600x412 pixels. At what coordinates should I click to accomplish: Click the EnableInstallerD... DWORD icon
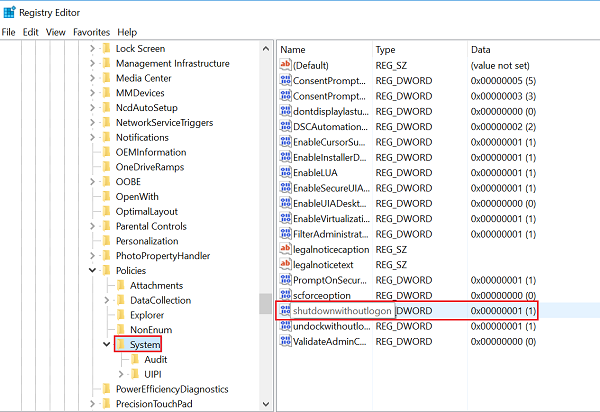(285, 157)
